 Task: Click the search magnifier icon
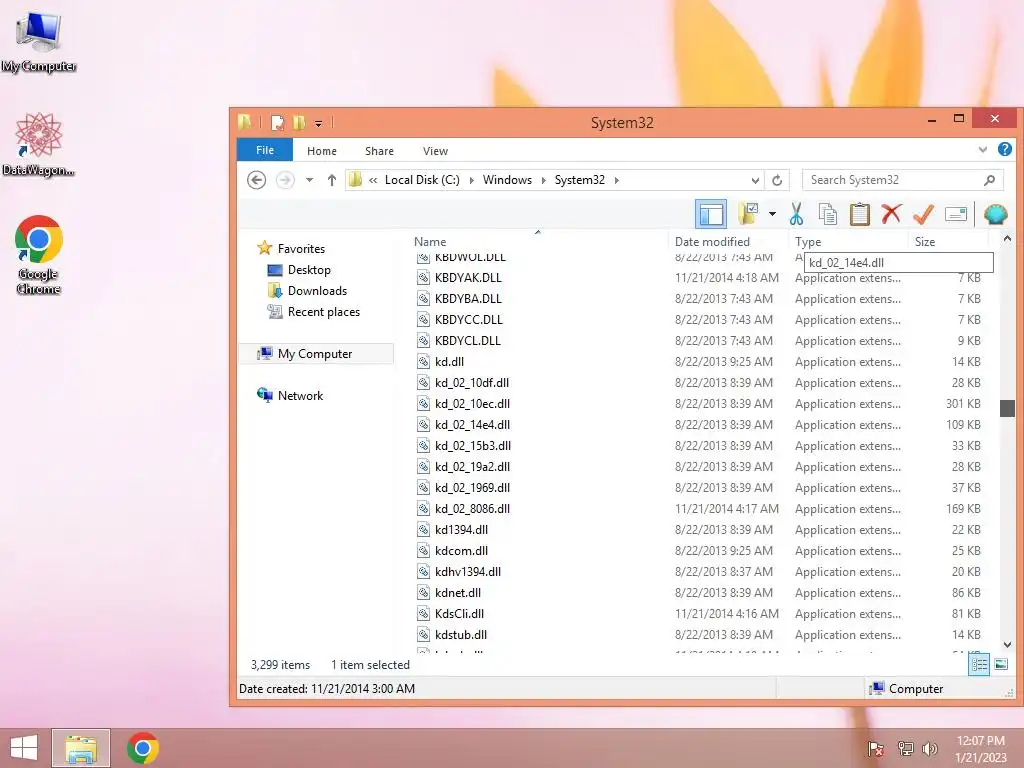[989, 180]
